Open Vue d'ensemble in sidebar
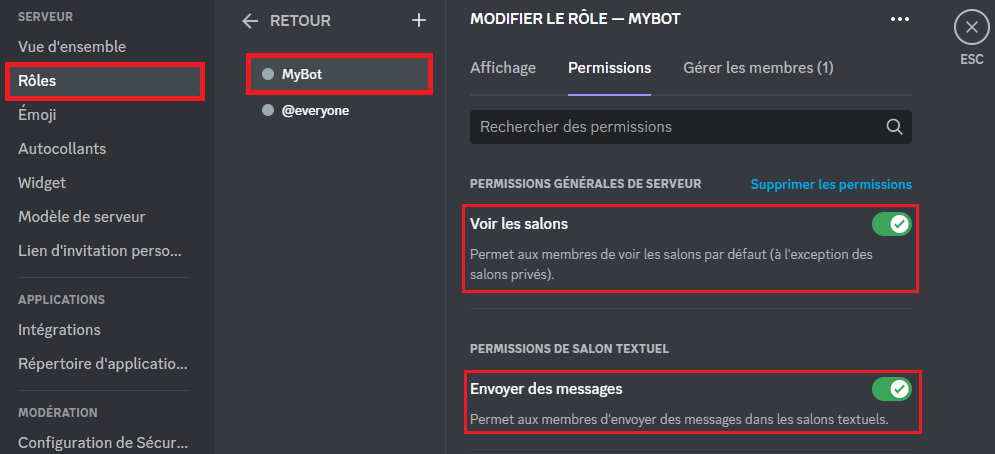Viewport: 995px width, 454px height. coord(72,47)
